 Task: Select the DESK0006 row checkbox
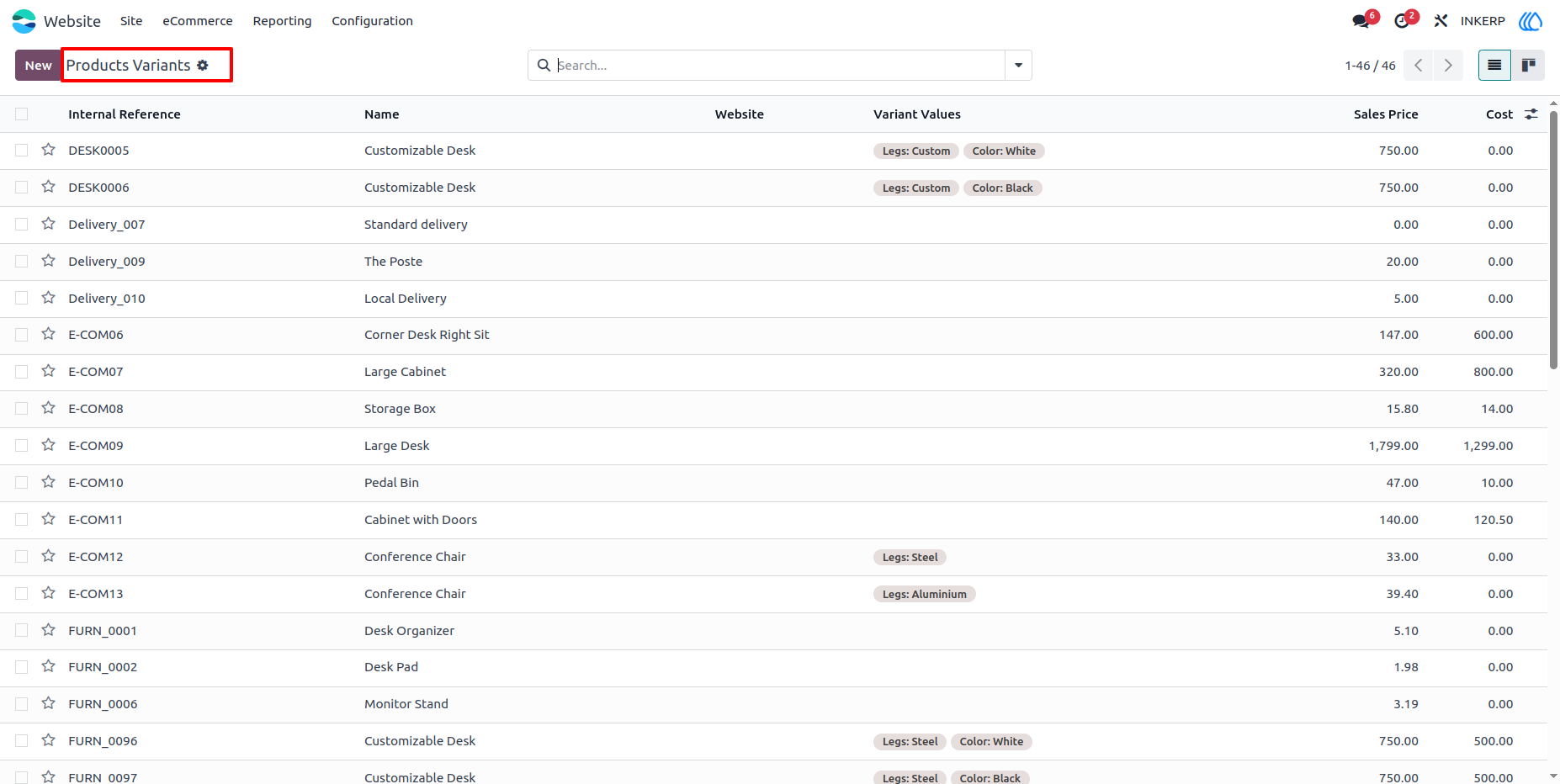pyautogui.click(x=22, y=187)
